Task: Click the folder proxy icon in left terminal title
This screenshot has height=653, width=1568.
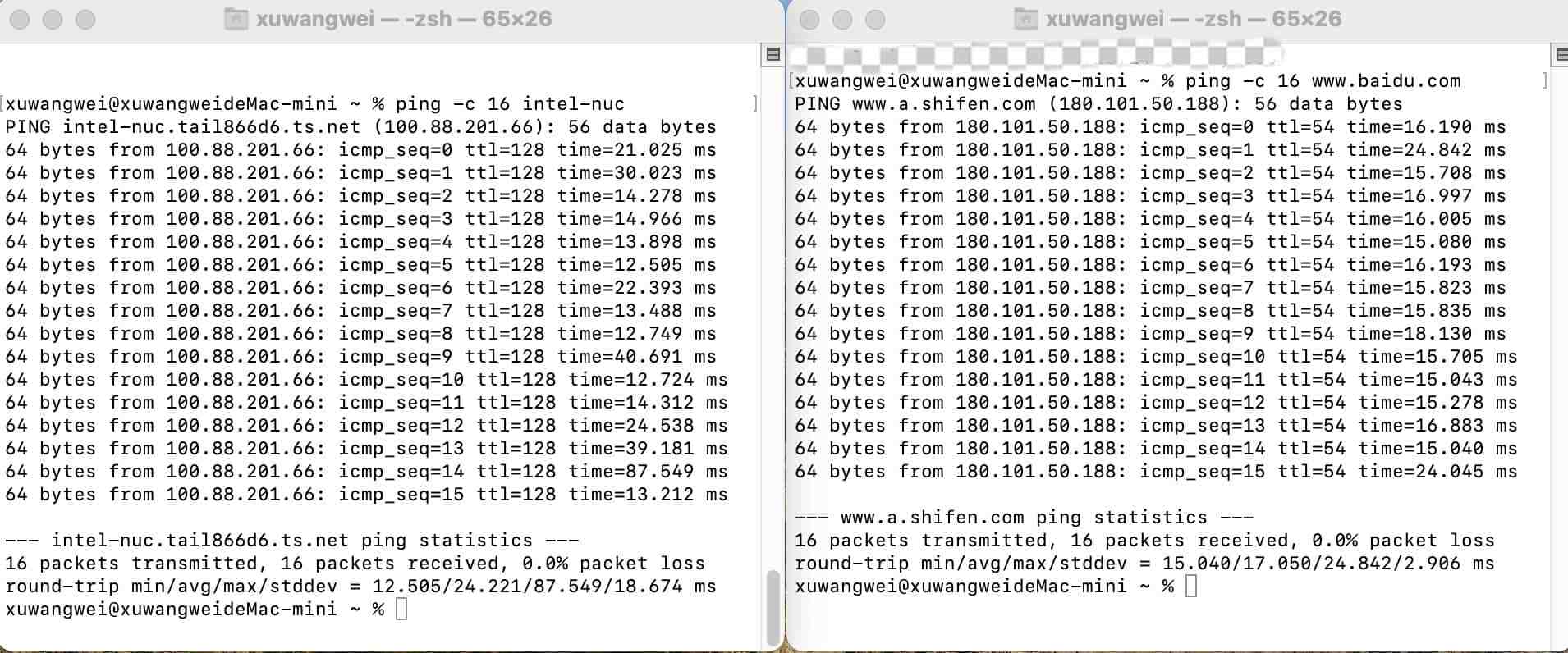Action: 236,19
